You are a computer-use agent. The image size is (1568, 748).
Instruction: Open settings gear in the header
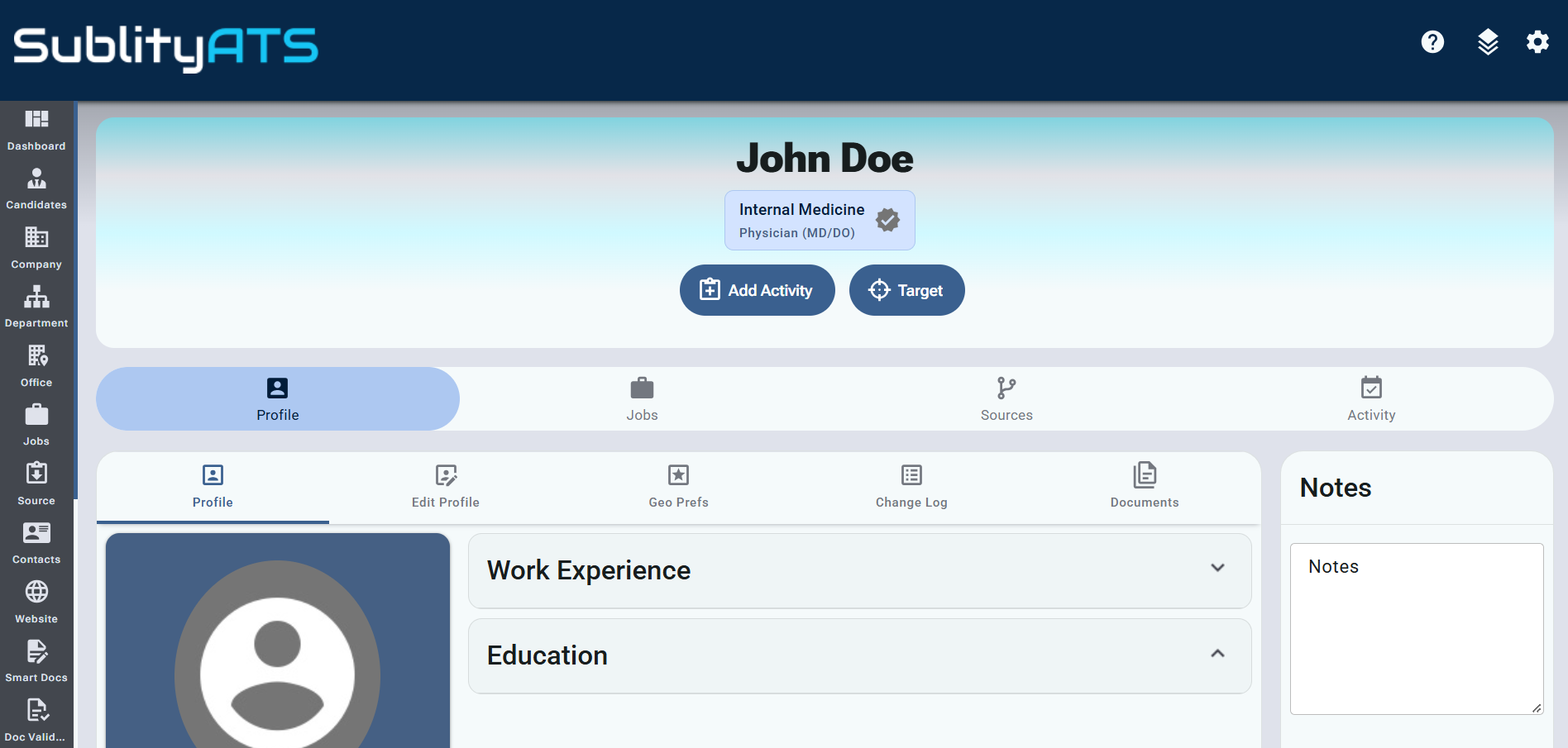1537,42
